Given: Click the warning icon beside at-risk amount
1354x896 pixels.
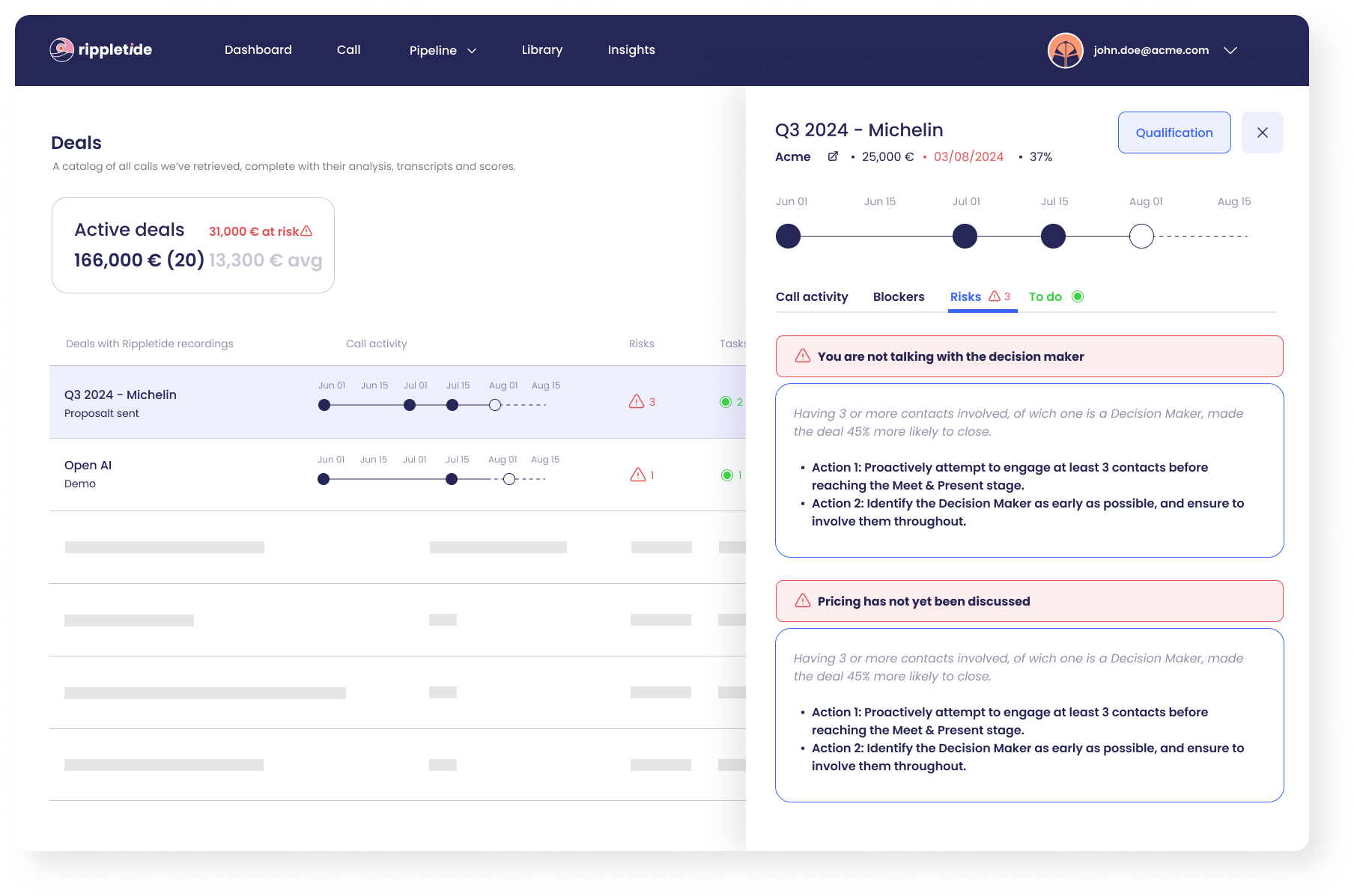Looking at the screenshot, I should [306, 231].
